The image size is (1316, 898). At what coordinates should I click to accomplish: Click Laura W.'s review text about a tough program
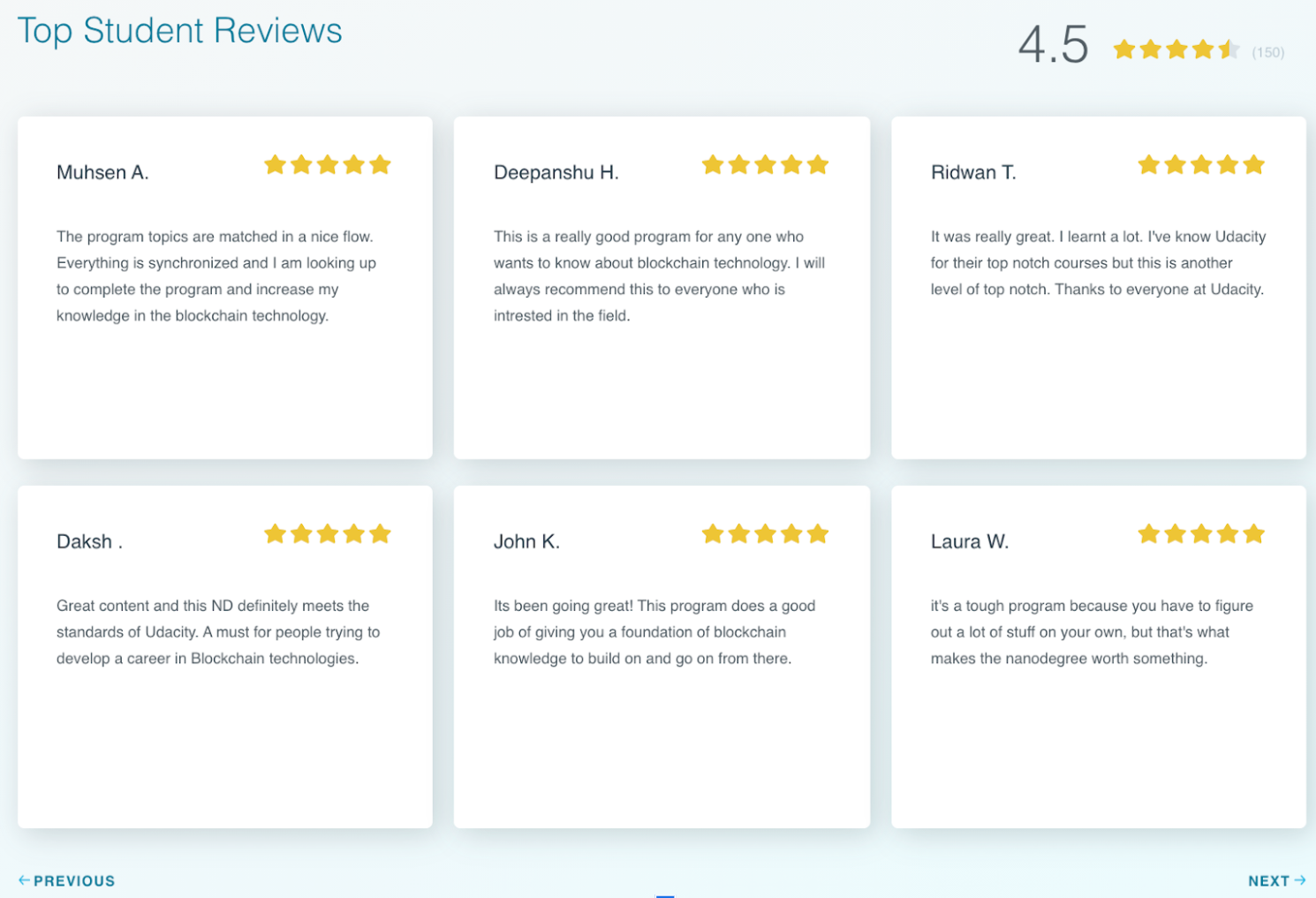pos(1093,631)
